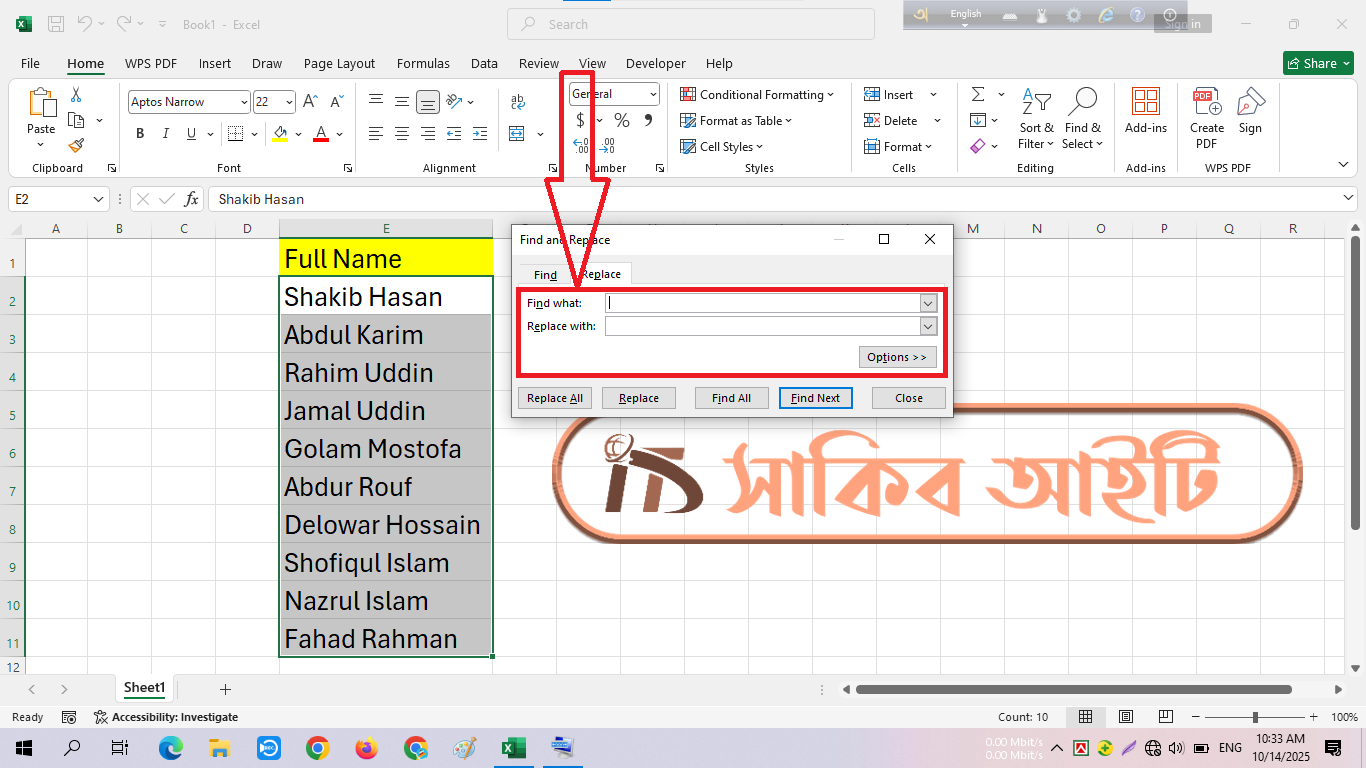This screenshot has width=1366, height=768.
Task: Toggle underline formatting
Action: coord(189,133)
